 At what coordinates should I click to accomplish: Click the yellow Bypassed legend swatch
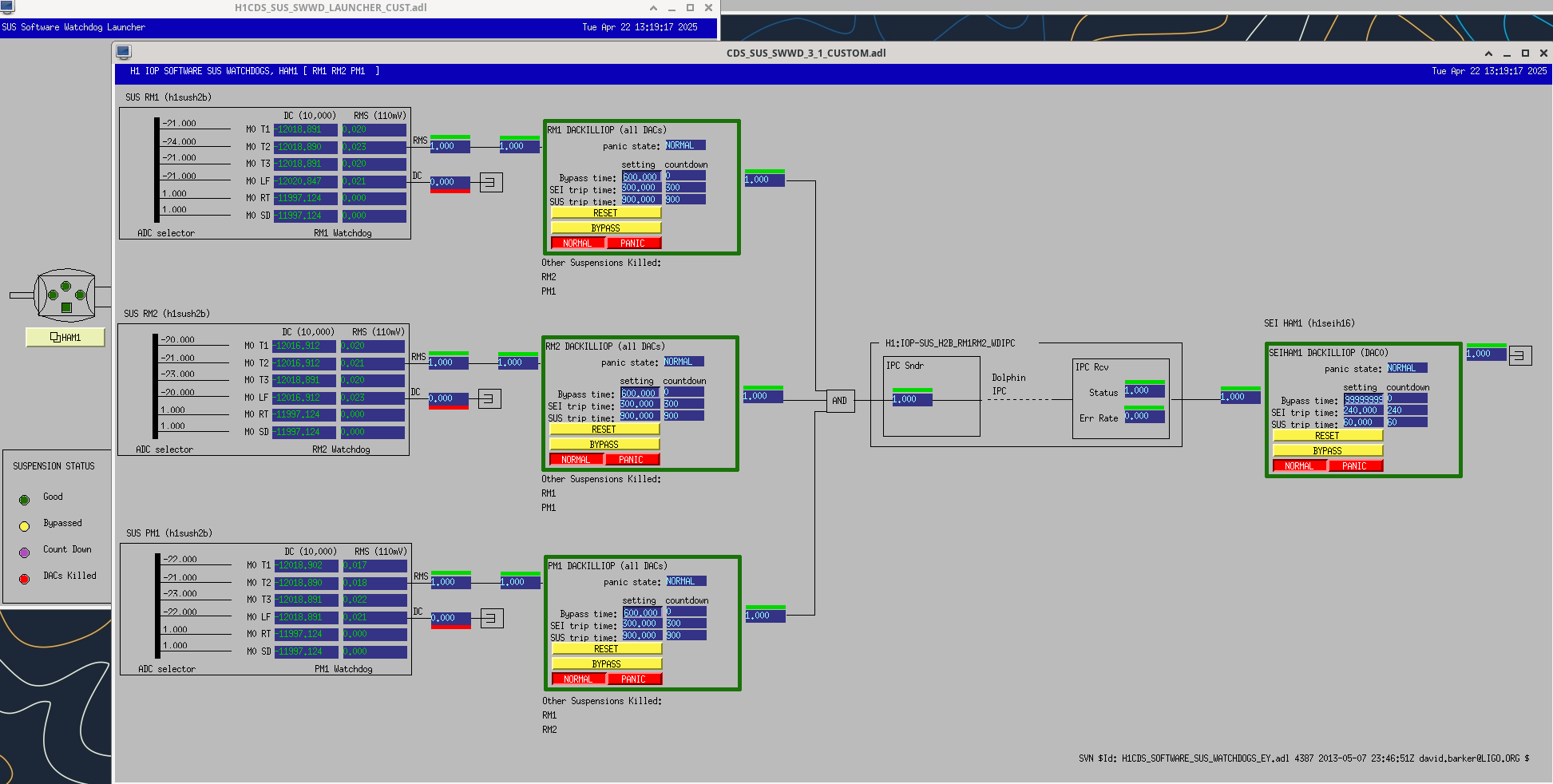pos(24,526)
